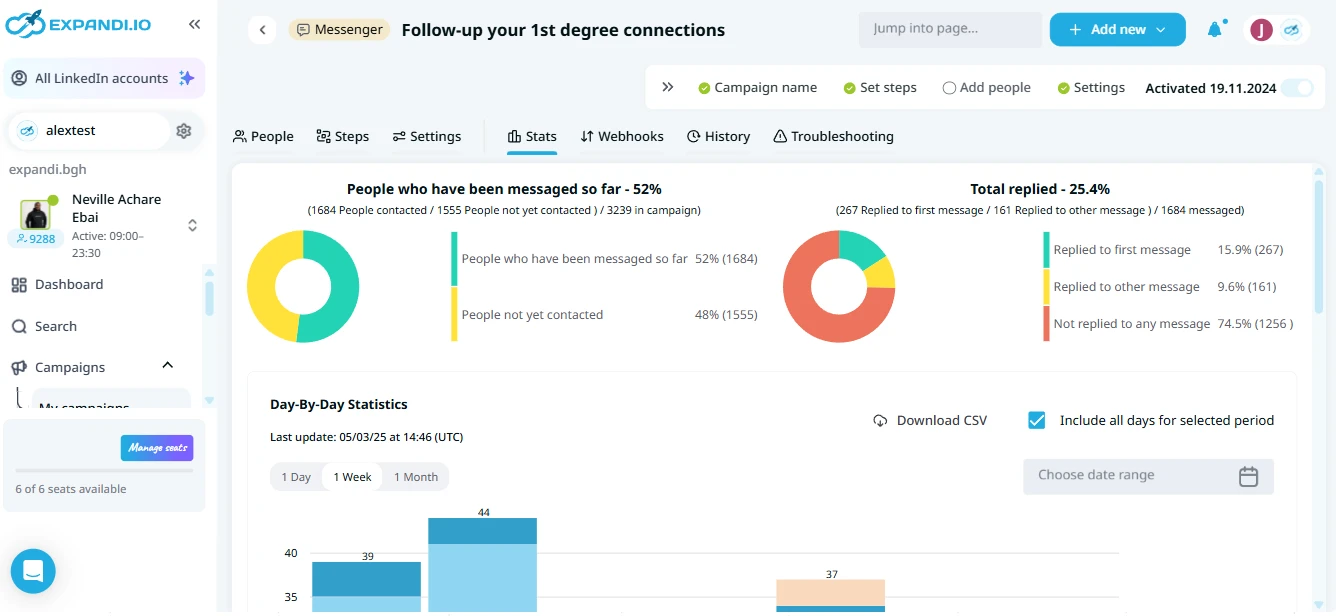This screenshot has width=1336, height=616.
Task: Open the Add new dropdown
Action: click(x=1117, y=30)
